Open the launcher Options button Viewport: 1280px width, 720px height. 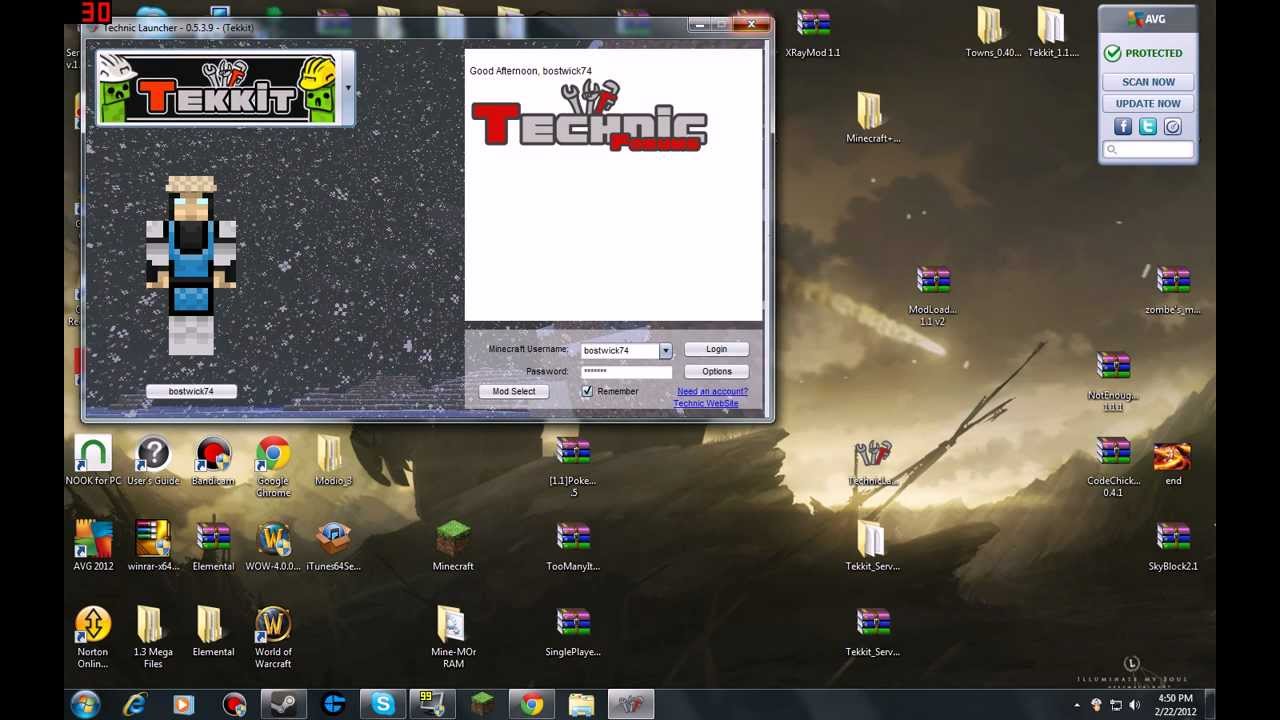(x=716, y=371)
